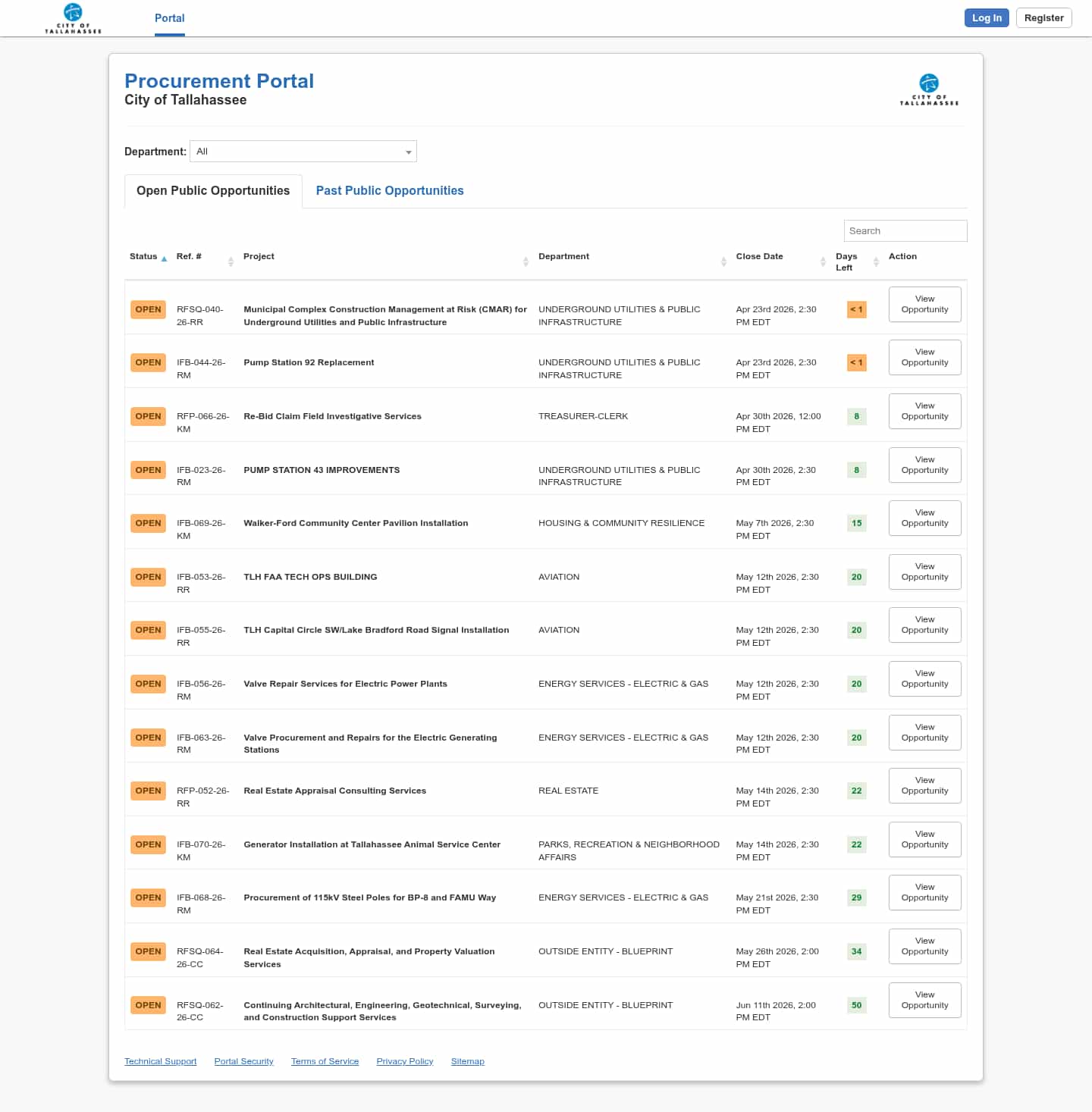Image resolution: width=1092 pixels, height=1112 pixels.
Task: Open the Technical Support footer link
Action: [x=160, y=1061]
